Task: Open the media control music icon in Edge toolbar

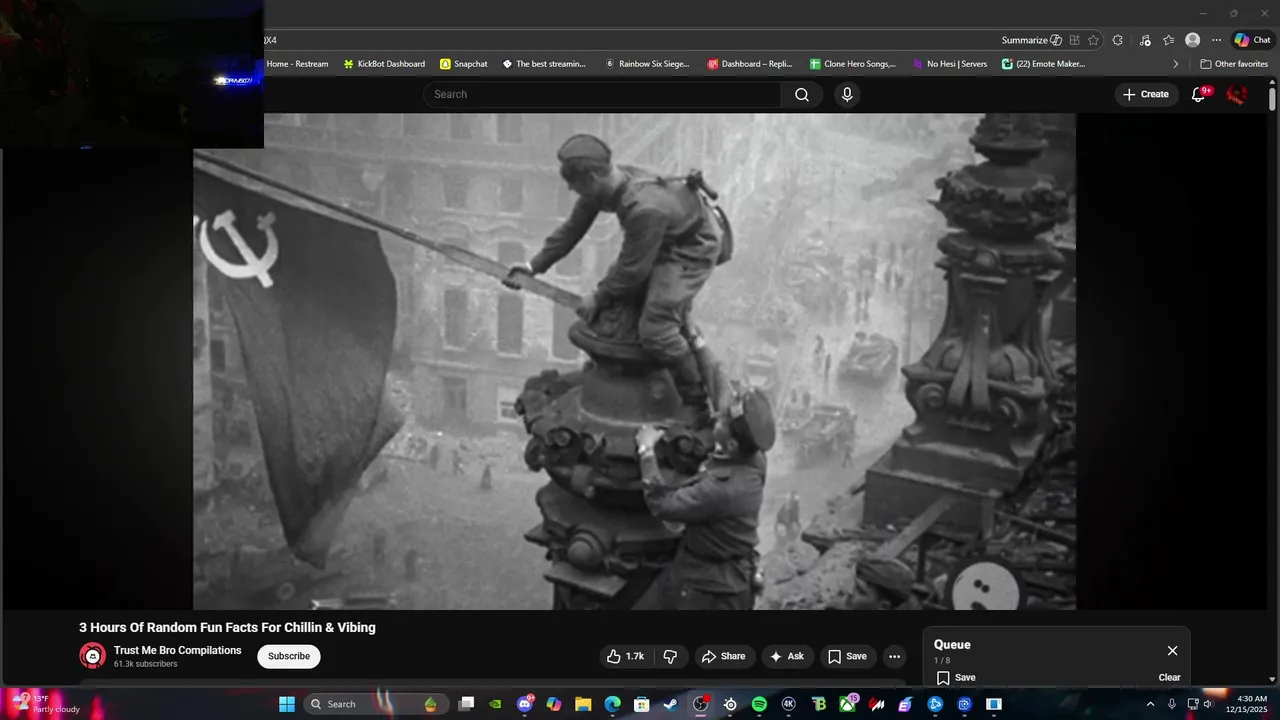Action: [1145, 40]
